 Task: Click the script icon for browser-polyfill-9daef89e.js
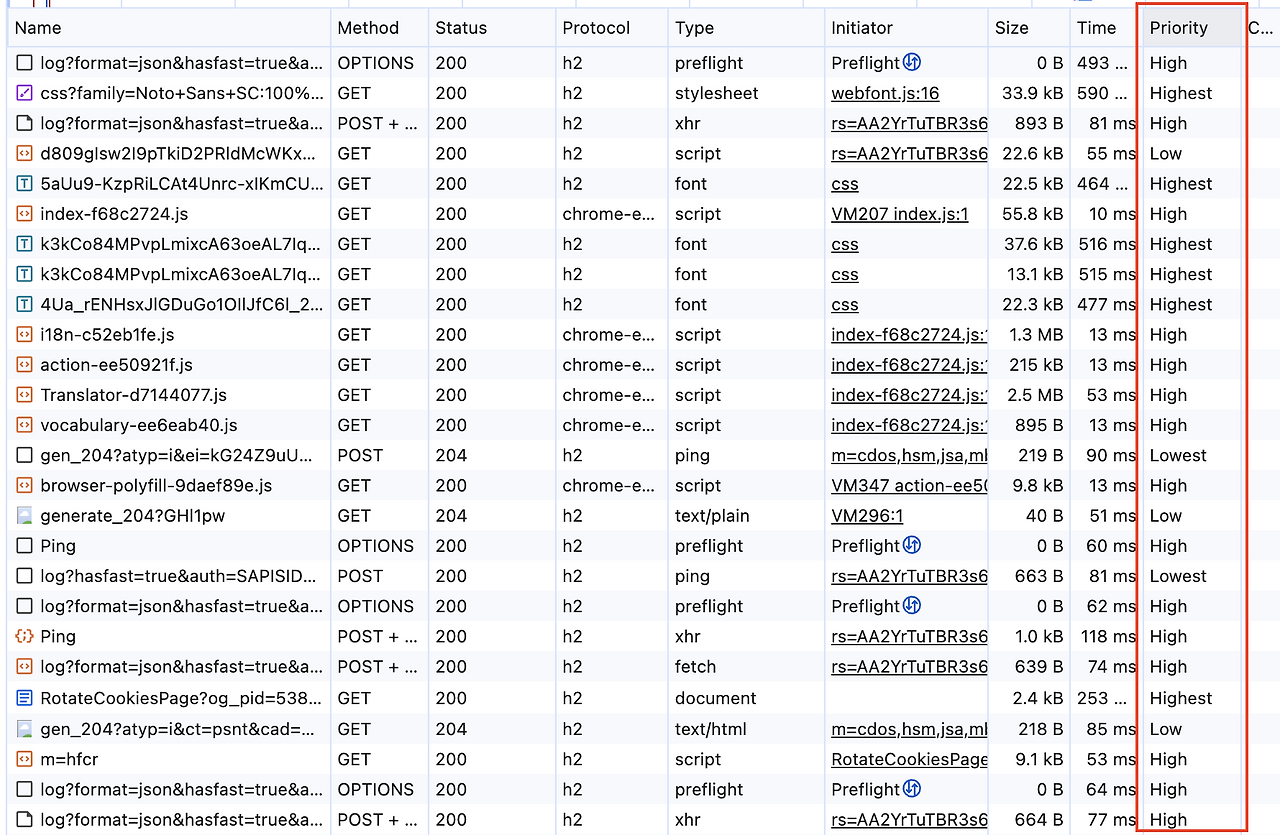click(x=24, y=485)
